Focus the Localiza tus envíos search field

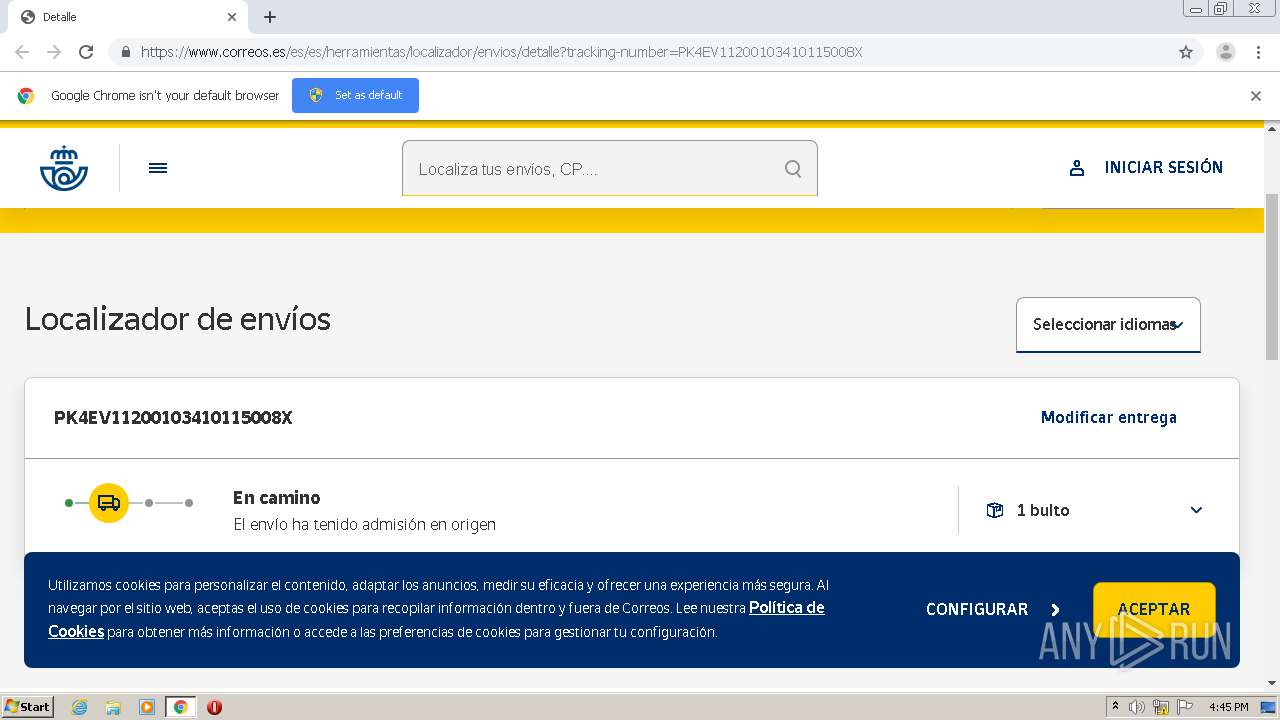610,168
